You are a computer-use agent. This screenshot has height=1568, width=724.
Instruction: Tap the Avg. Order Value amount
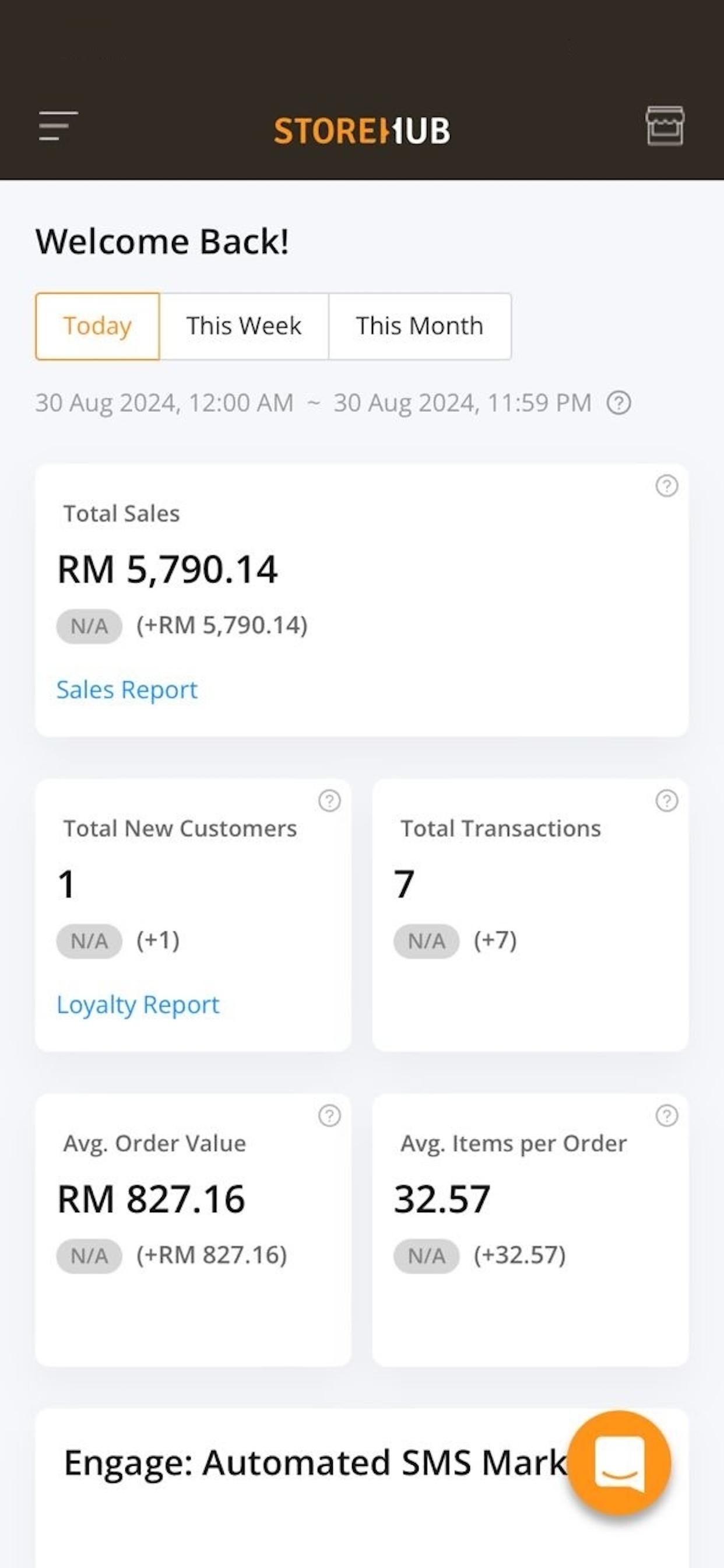pyautogui.click(x=152, y=1199)
